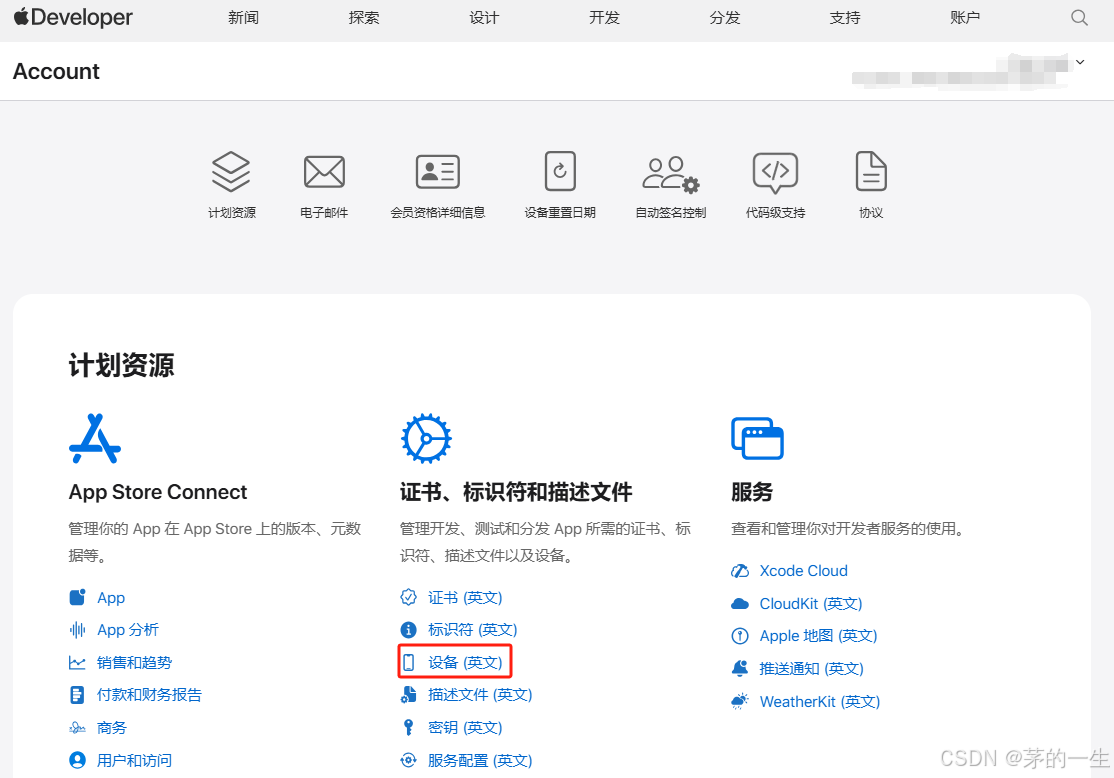This screenshot has height=778, width=1114.
Task: Open the 开发 menu item
Action: tap(605, 18)
